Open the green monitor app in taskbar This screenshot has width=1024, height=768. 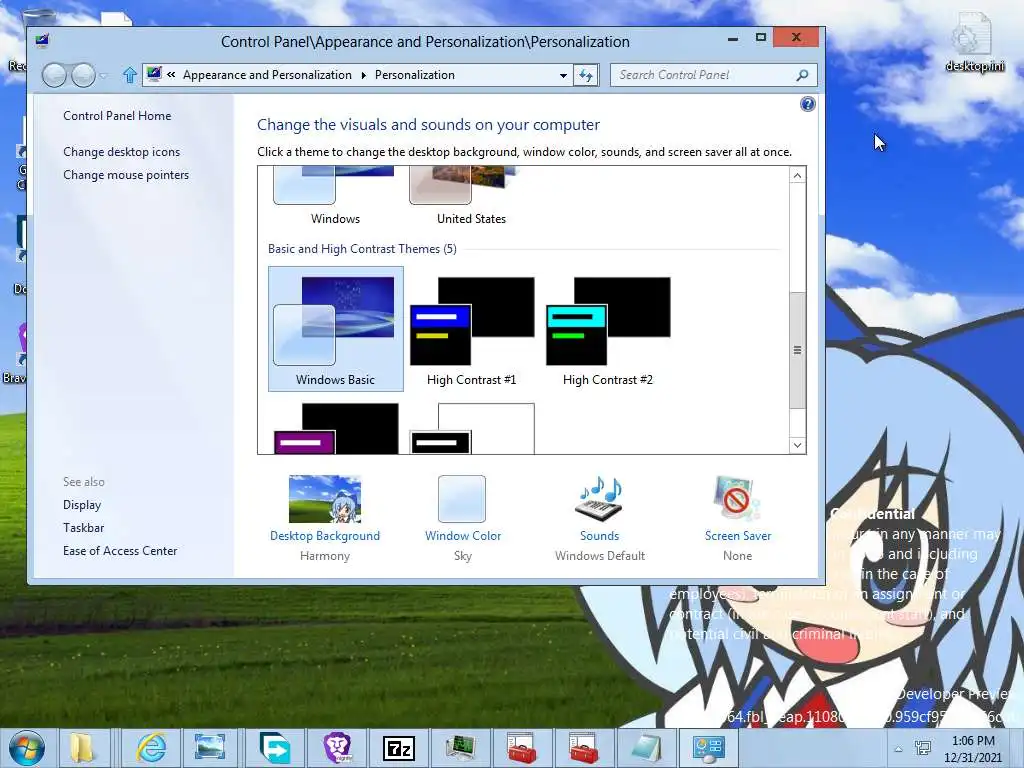point(460,748)
